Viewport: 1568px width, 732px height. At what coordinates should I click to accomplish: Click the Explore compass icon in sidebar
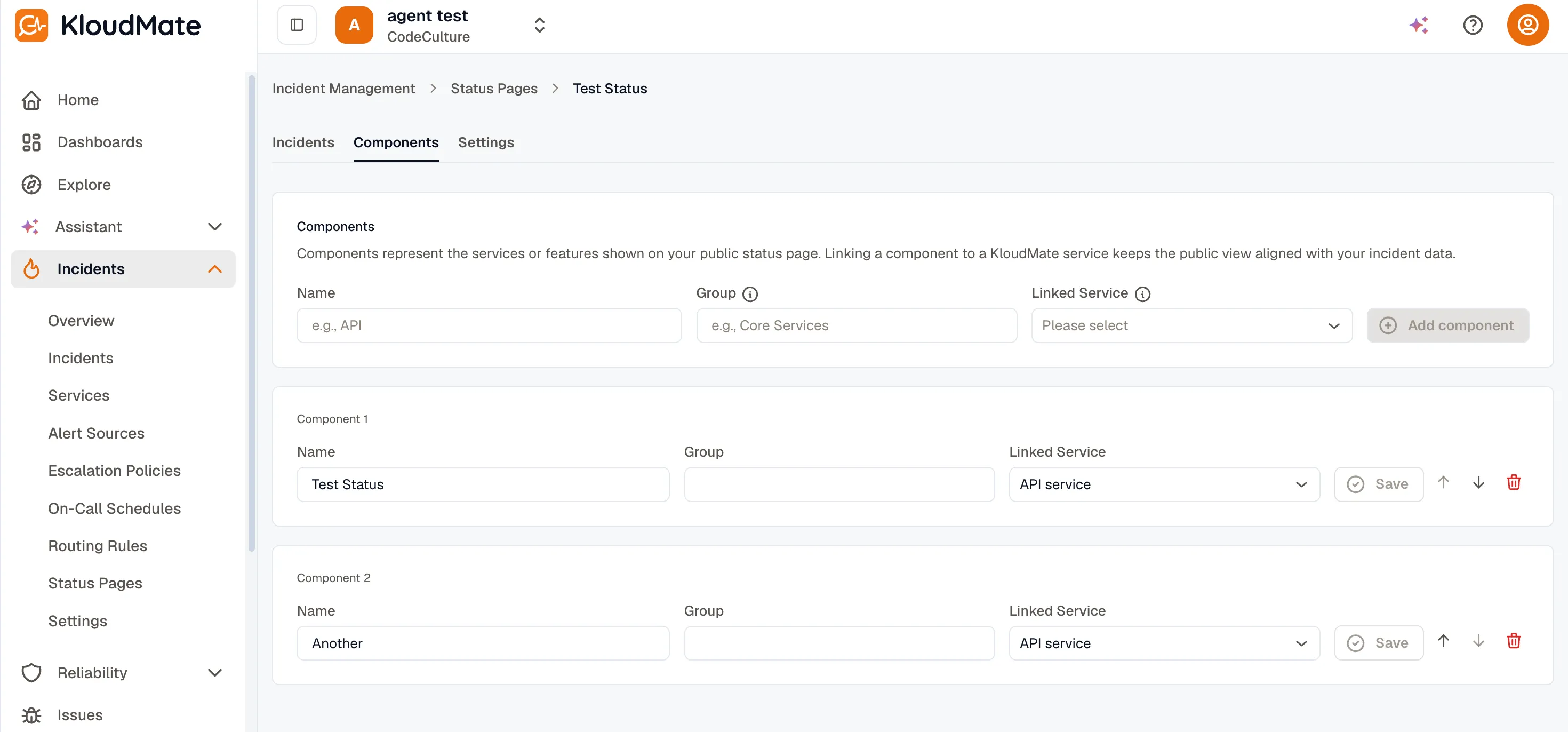pyautogui.click(x=31, y=185)
